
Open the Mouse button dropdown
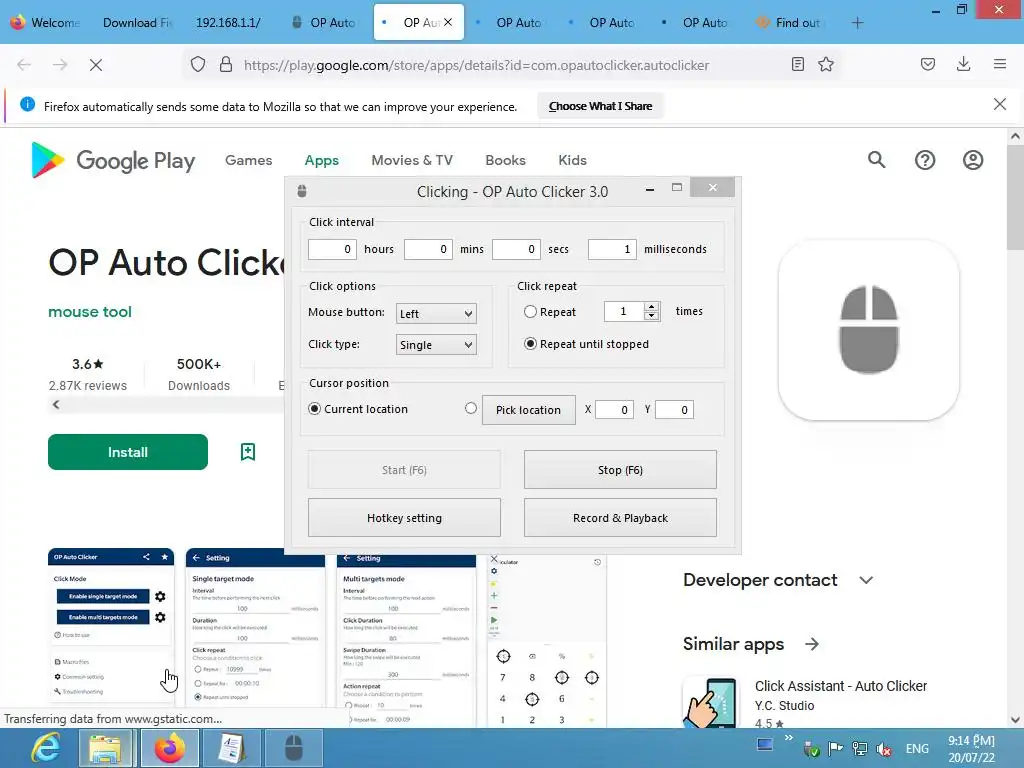pyautogui.click(x=436, y=313)
